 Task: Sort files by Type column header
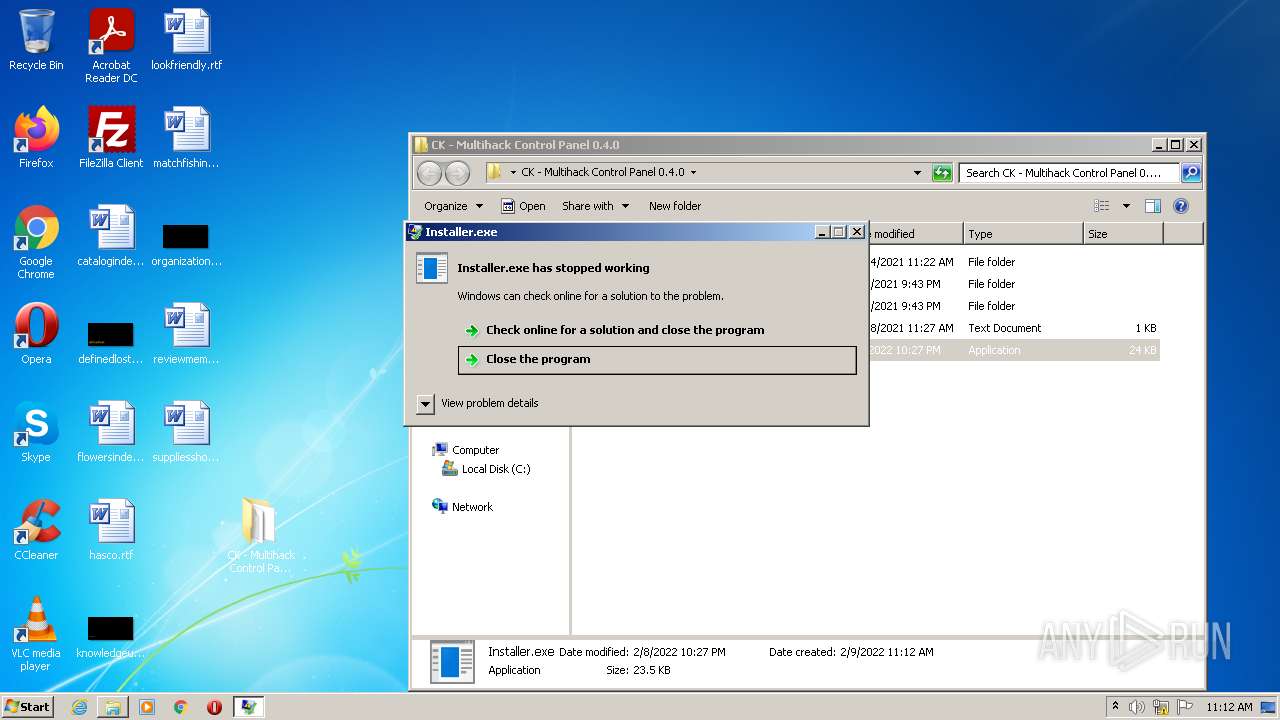[x=1023, y=234]
